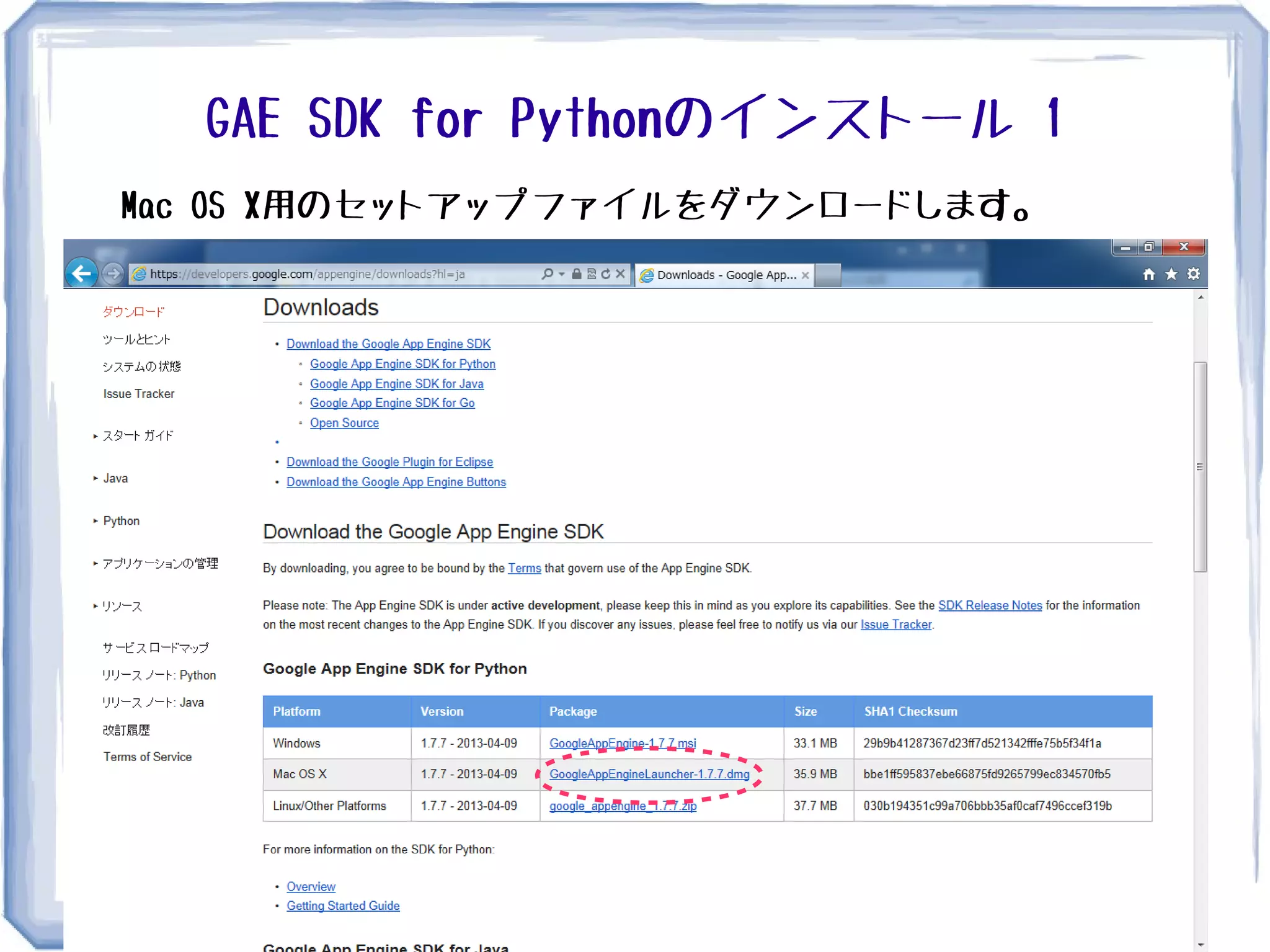Open Favorites with the star icon
This screenshot has height=952, width=1270.
[1171, 274]
